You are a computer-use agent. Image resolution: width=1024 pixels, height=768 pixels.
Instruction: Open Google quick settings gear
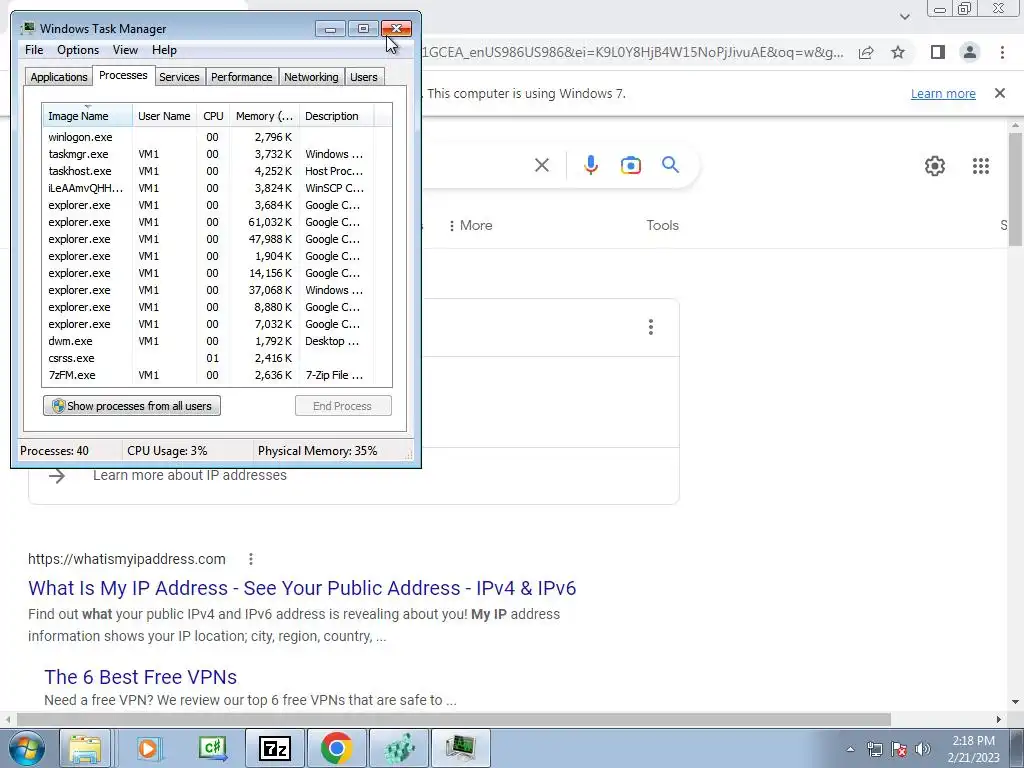[x=935, y=166]
